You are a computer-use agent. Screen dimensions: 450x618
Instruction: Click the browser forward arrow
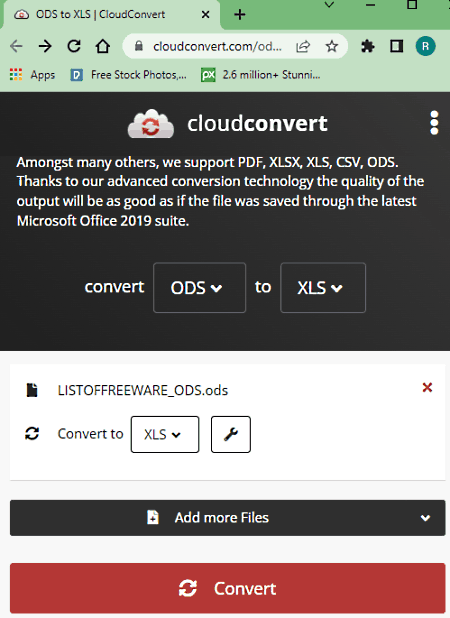pyautogui.click(x=45, y=47)
